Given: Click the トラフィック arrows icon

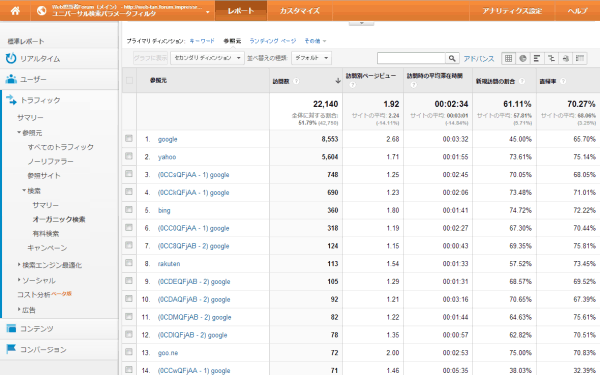Looking at the screenshot, I should [x=11, y=100].
